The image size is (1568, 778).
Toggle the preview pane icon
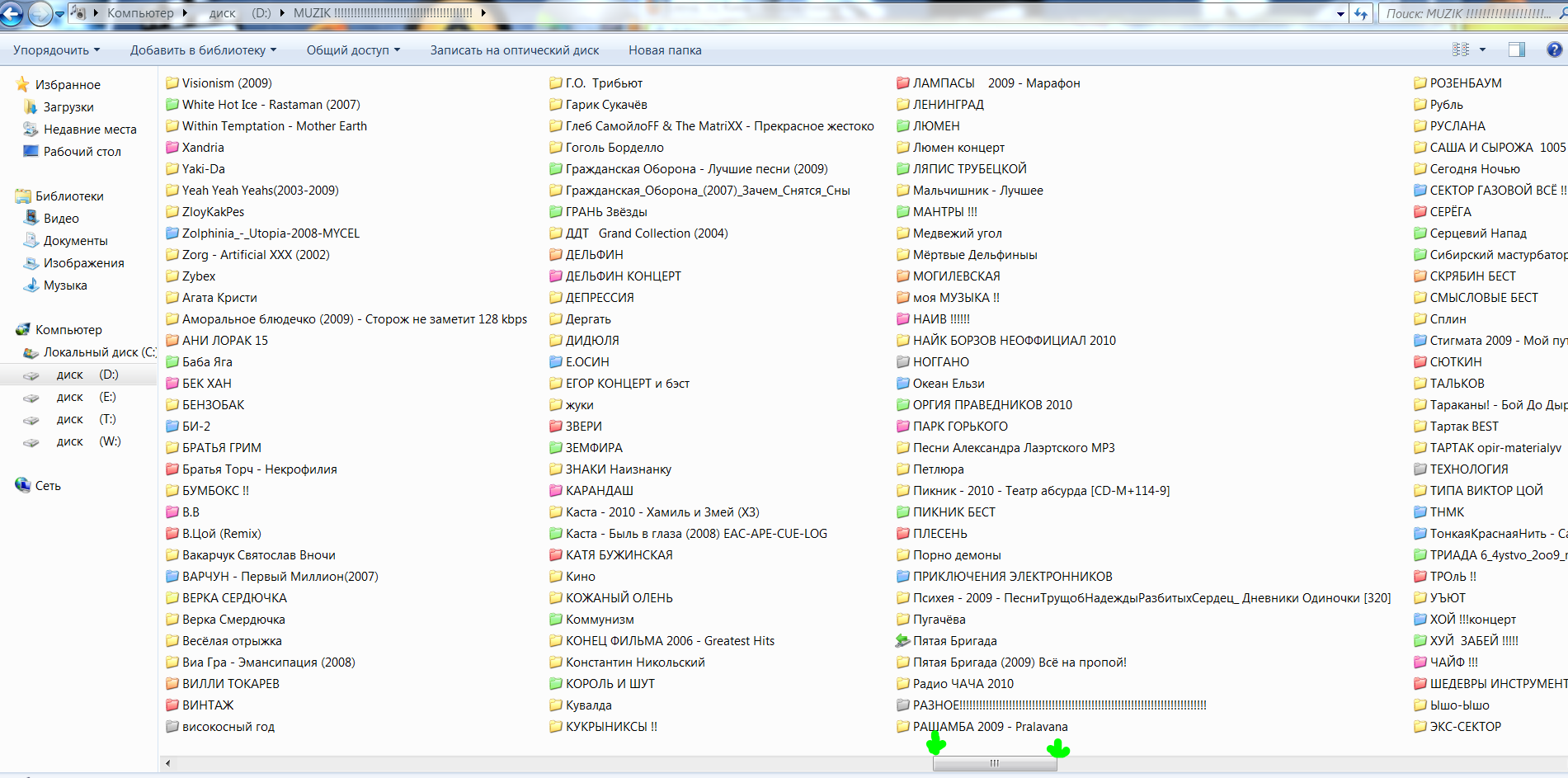tap(1516, 50)
